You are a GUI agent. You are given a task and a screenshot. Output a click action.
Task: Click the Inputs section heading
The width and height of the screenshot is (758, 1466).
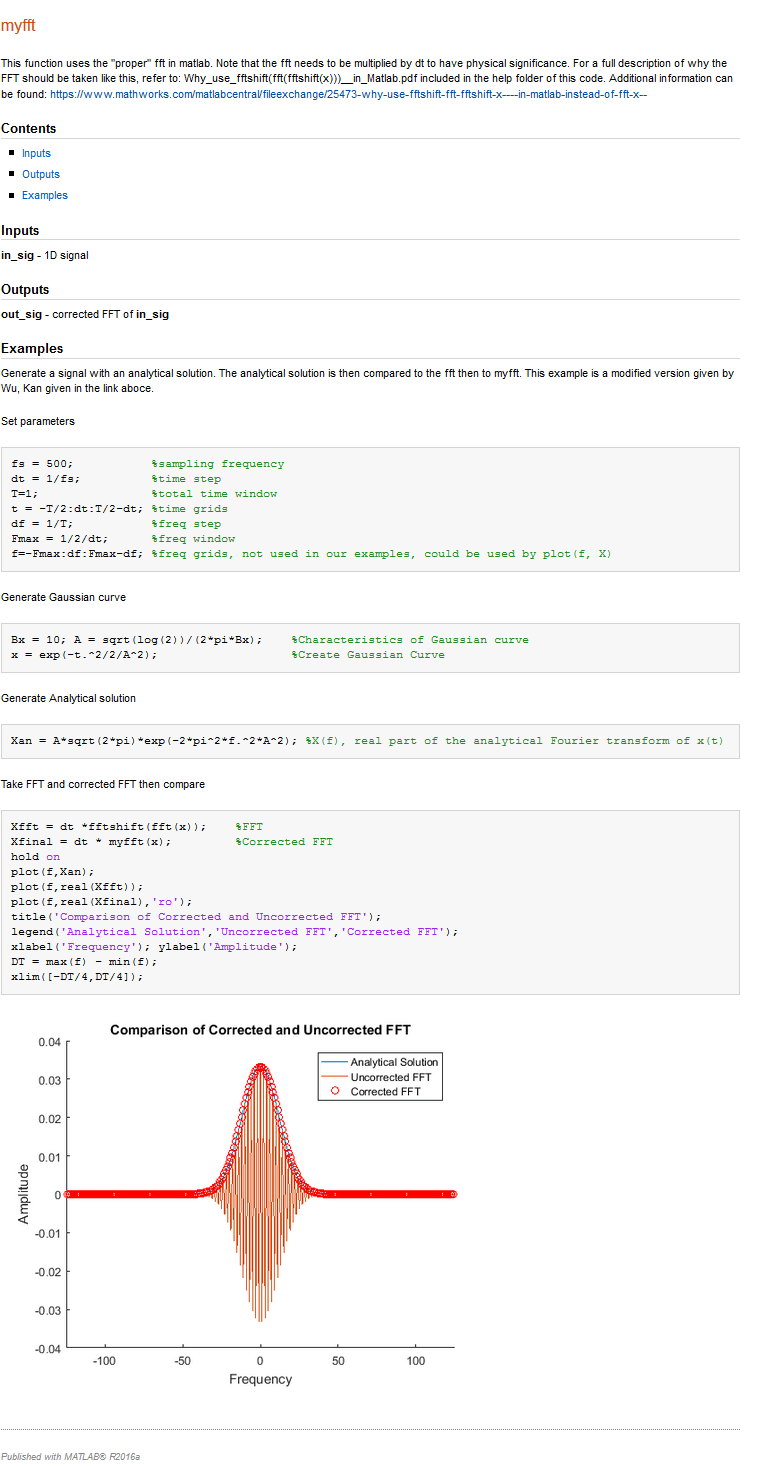(x=21, y=231)
